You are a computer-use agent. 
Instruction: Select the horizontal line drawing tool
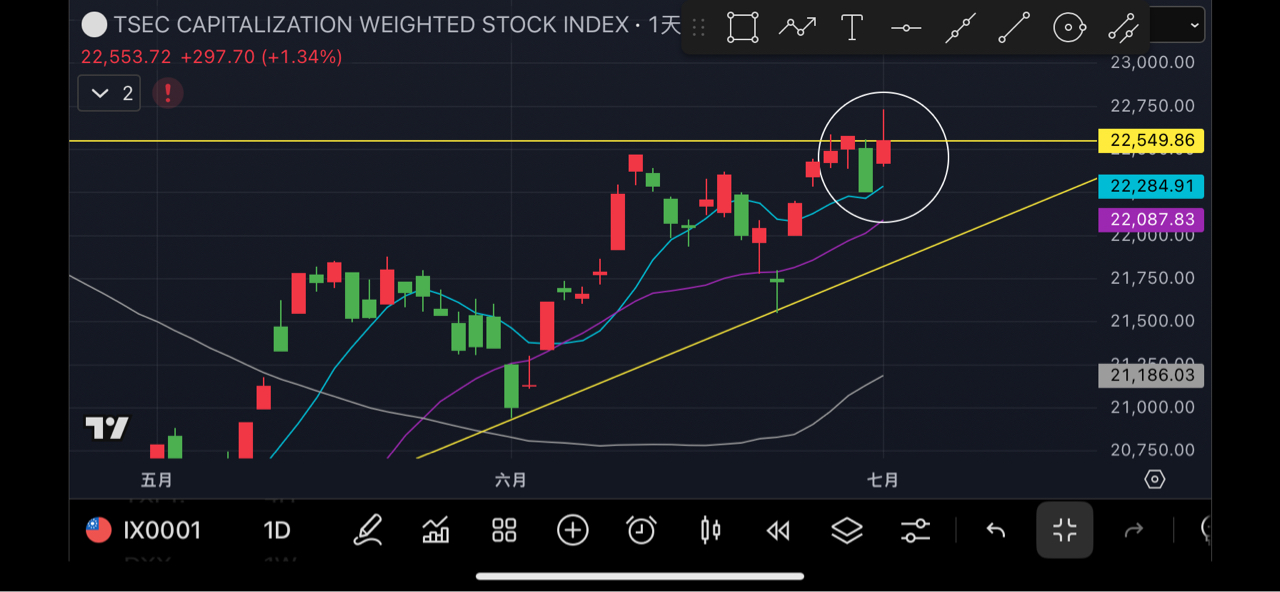(906, 28)
